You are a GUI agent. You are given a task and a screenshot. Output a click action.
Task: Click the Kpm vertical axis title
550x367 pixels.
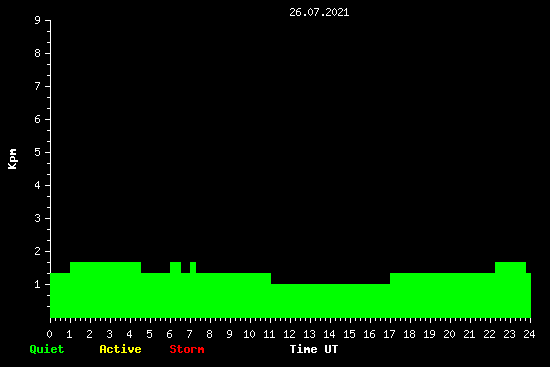pyautogui.click(x=12, y=159)
